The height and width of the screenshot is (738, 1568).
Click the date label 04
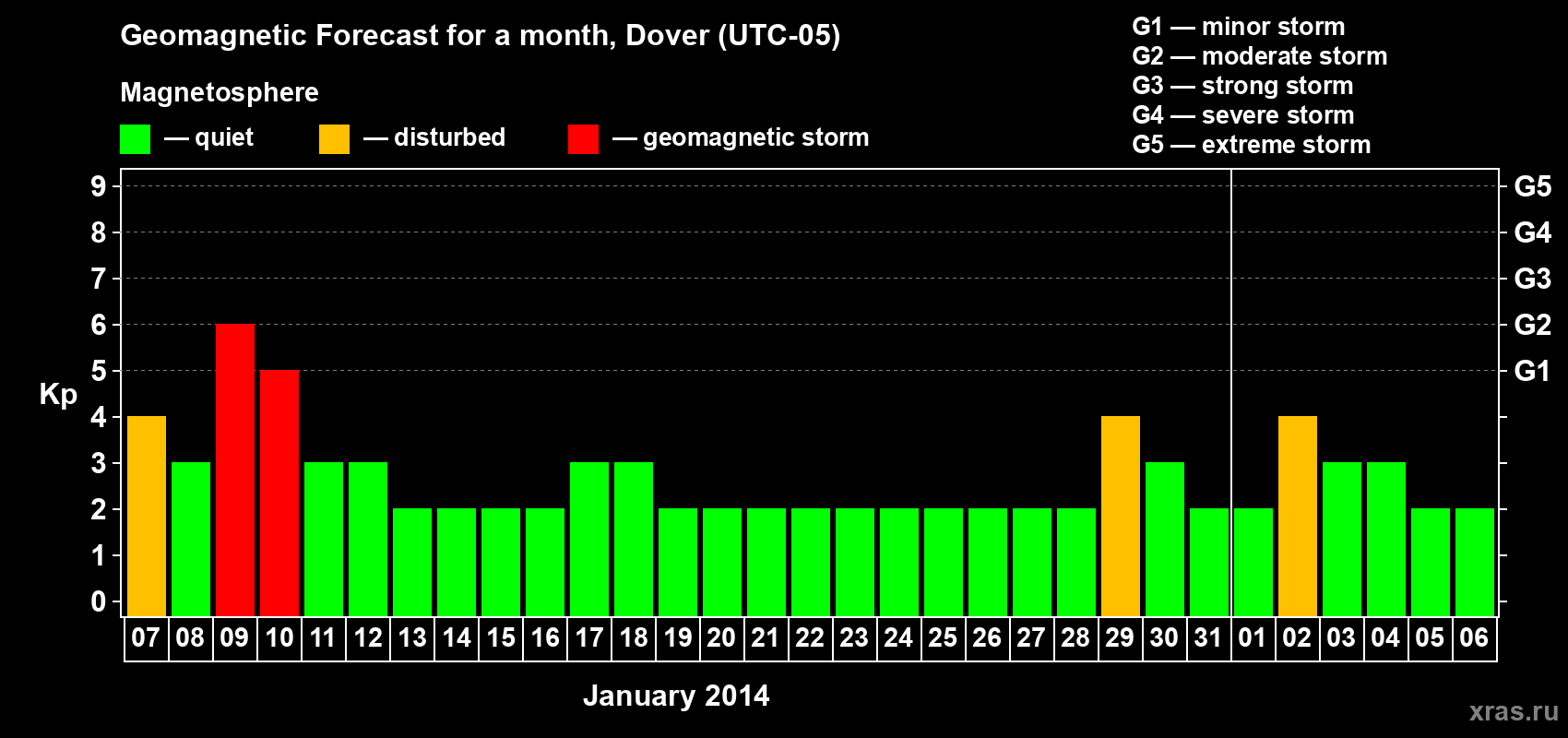1385,637
